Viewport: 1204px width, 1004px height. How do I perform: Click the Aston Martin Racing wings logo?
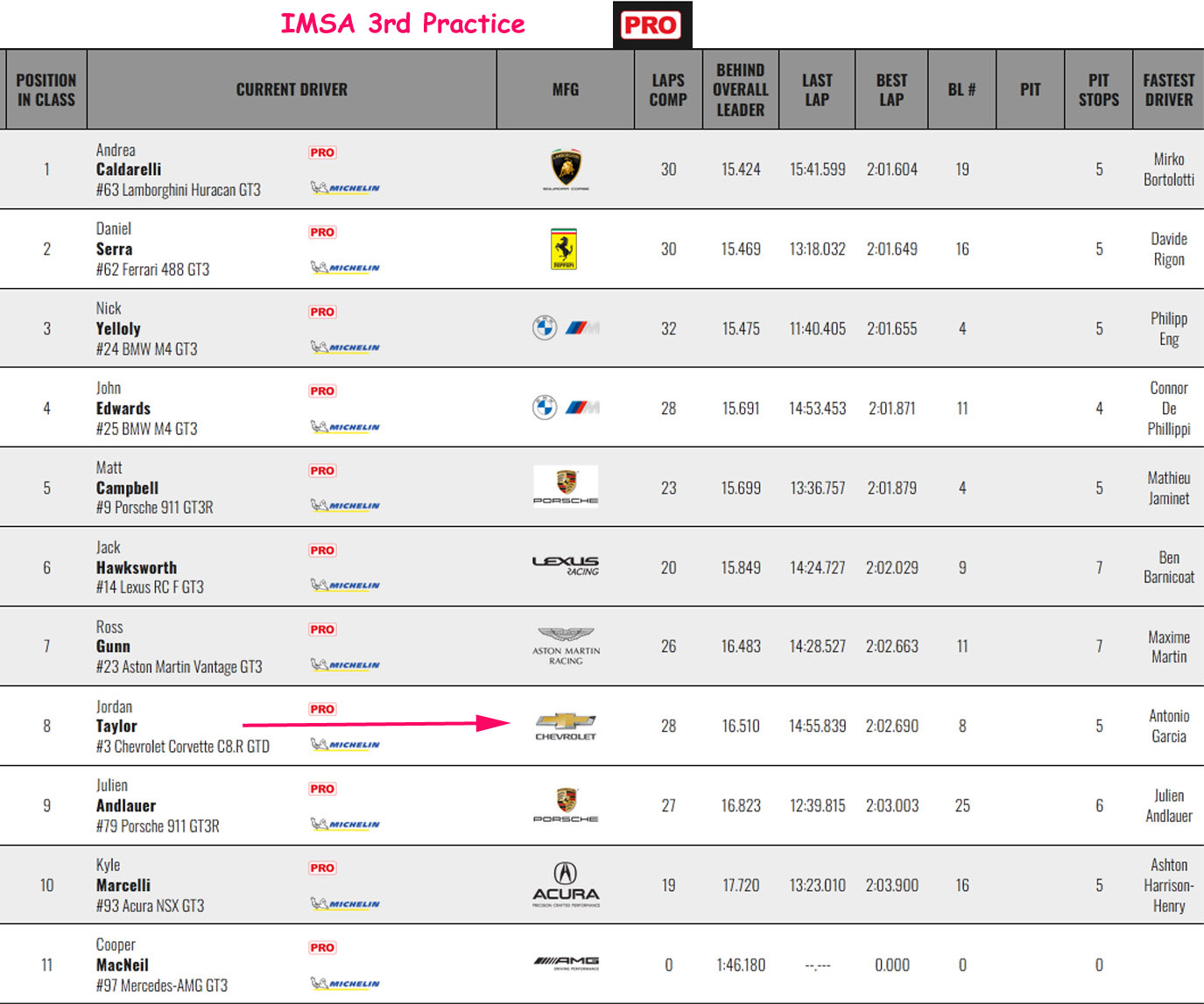click(566, 645)
